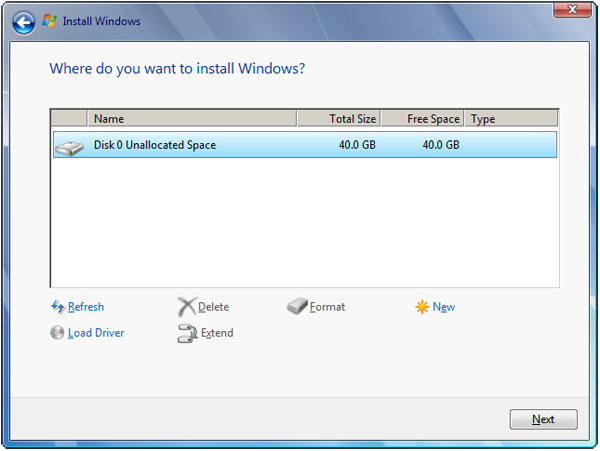Click the hard drive icon for Disk 0

pos(69,148)
